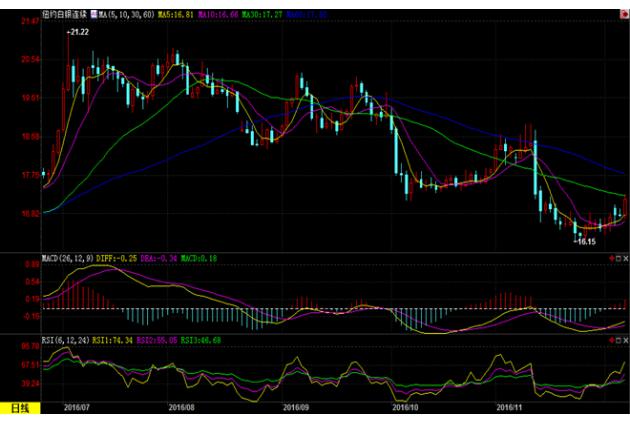Click the red plus icon in RSI panel
Image resolution: width=630 pixels, height=425 pixels.
pos(613,341)
